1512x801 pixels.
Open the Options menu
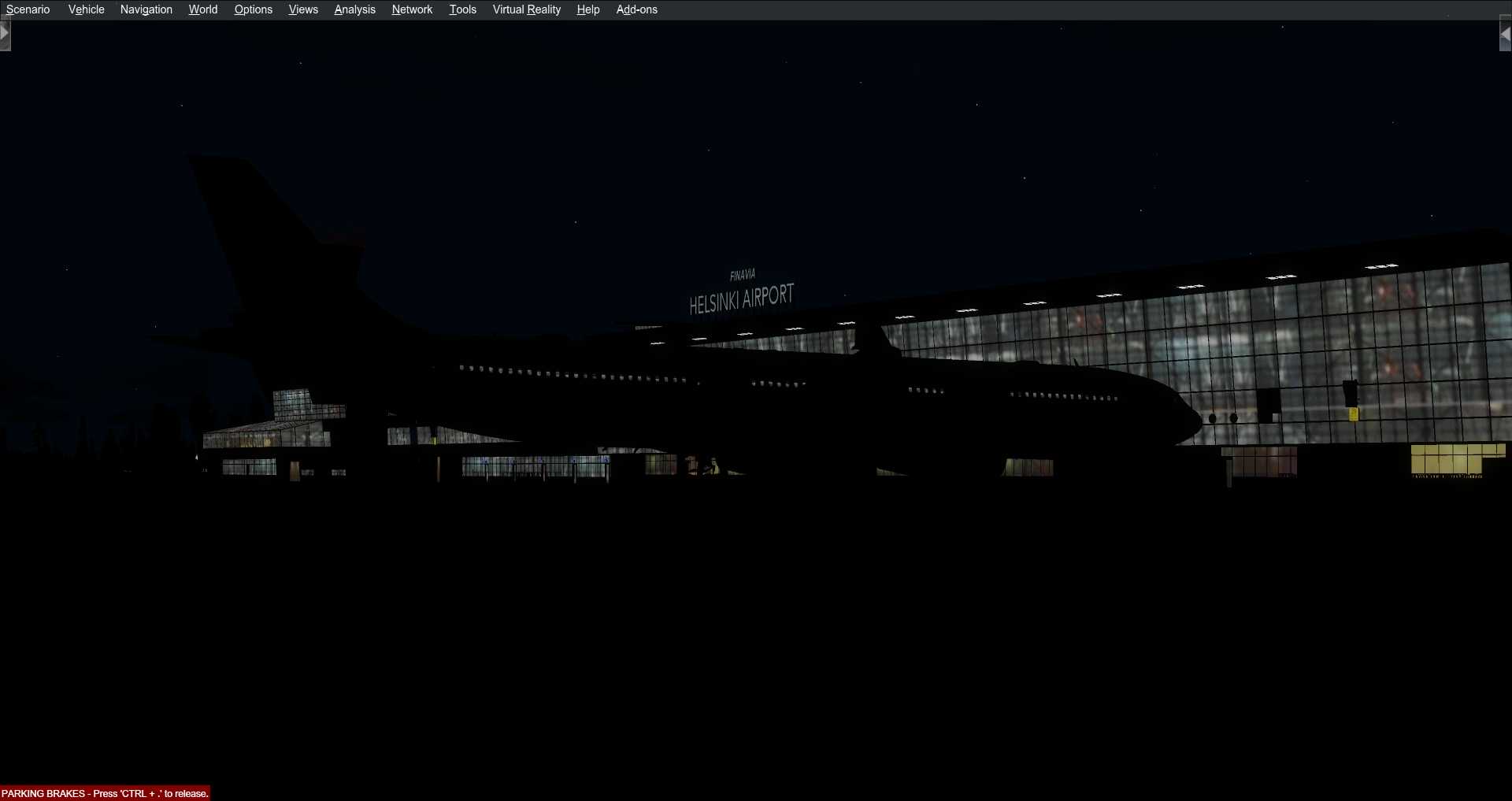[253, 9]
